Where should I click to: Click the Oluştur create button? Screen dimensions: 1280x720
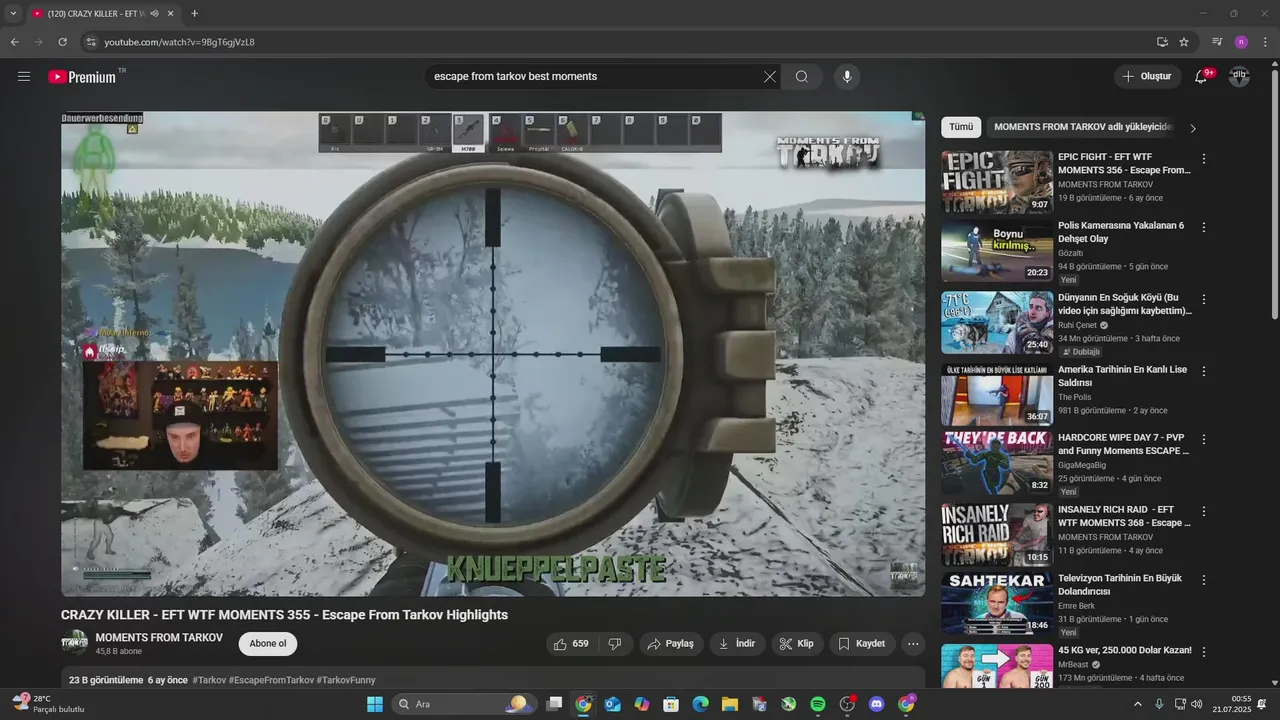pos(1147,77)
